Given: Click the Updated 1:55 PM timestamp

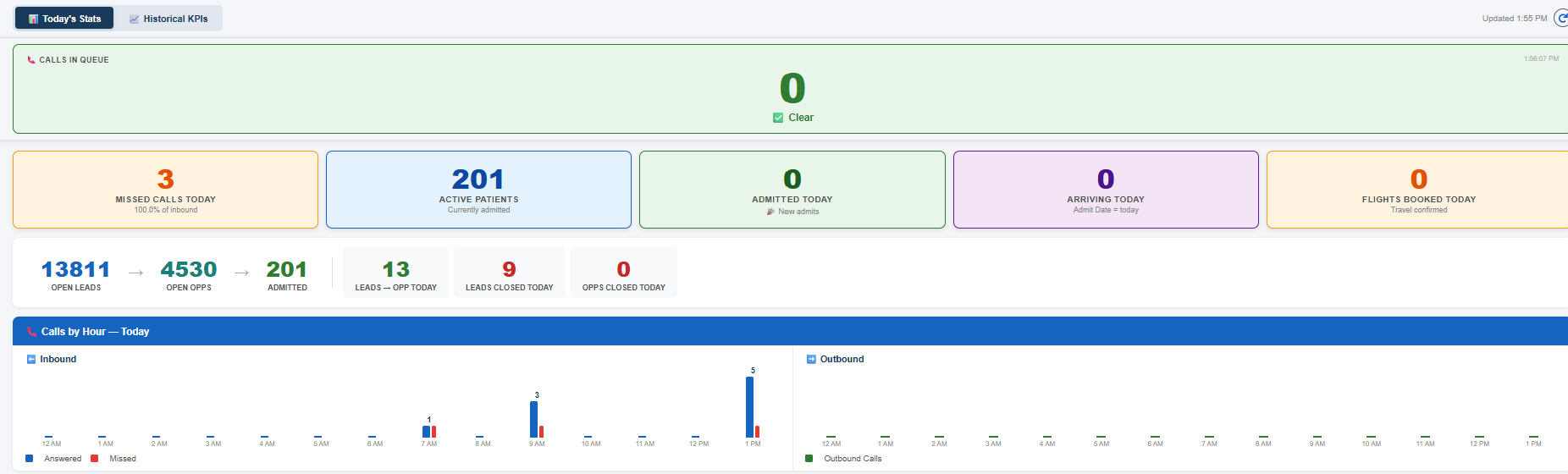Looking at the screenshot, I should pyautogui.click(x=1515, y=19).
